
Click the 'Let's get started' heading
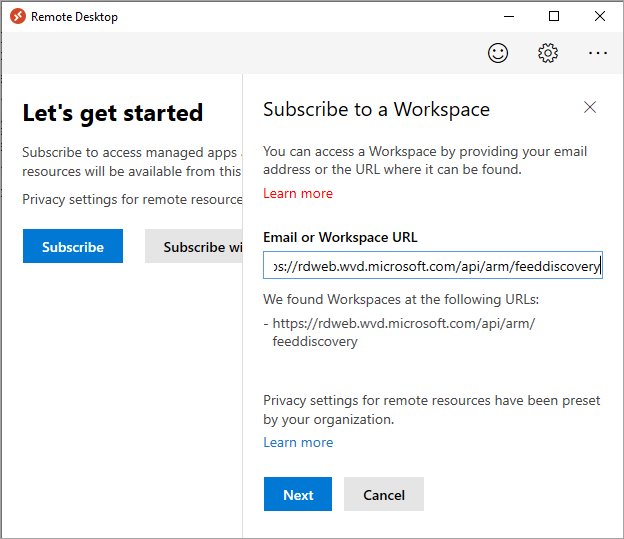click(113, 113)
